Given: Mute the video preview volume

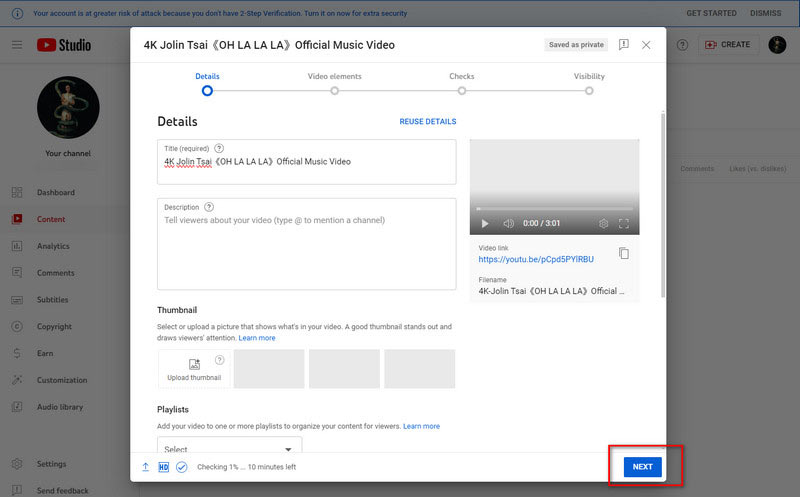Looking at the screenshot, I should [x=508, y=223].
